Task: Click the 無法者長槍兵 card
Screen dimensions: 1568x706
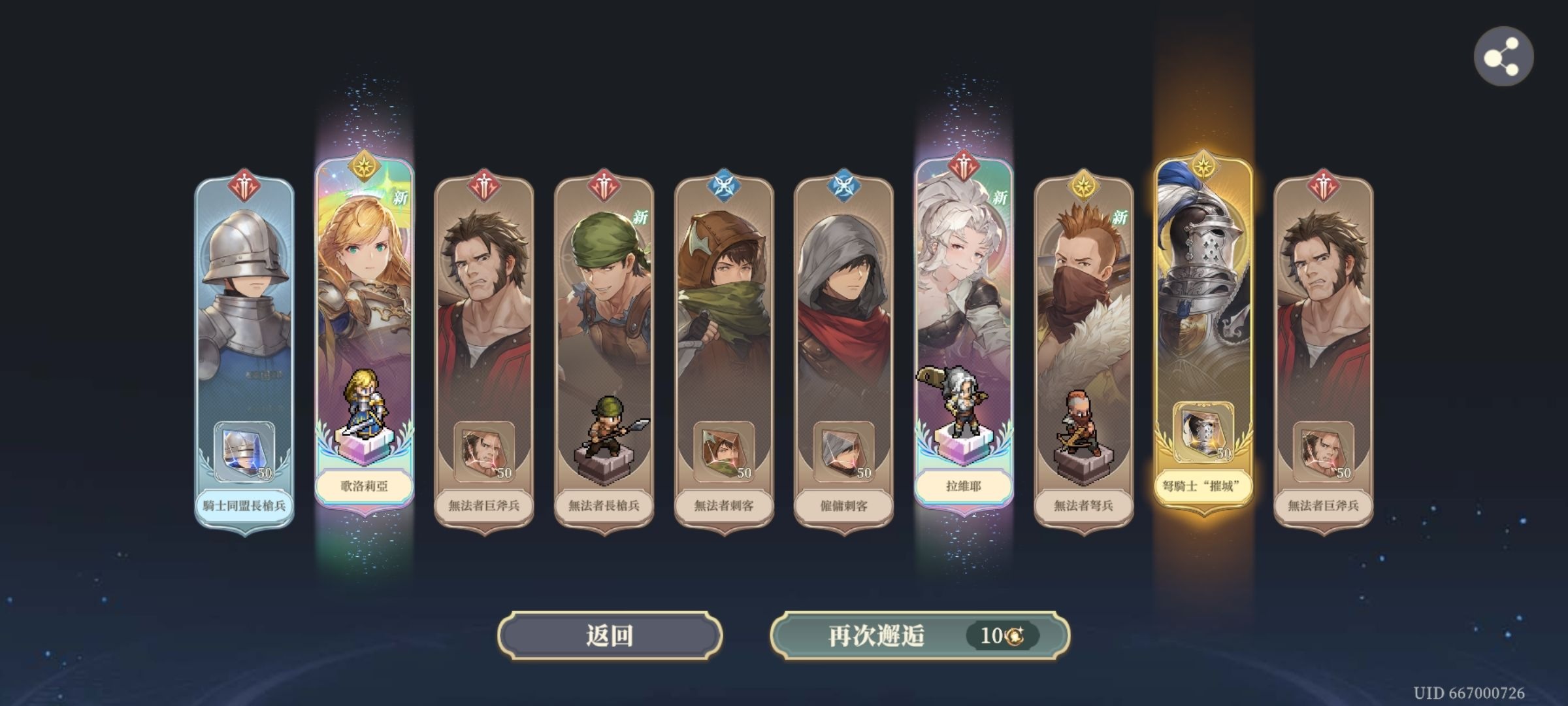Action: [604, 353]
